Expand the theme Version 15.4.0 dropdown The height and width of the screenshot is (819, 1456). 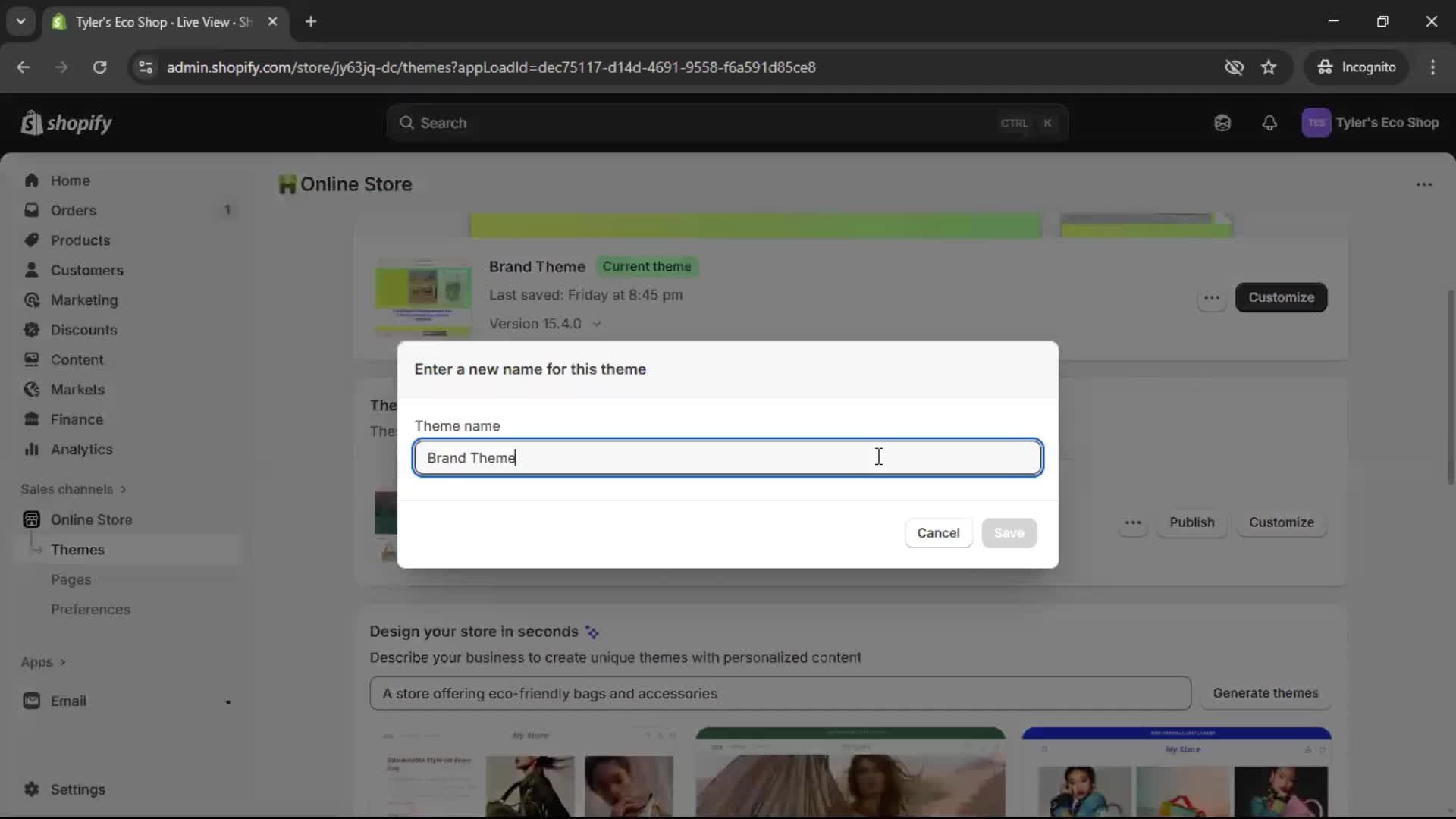[x=546, y=324]
